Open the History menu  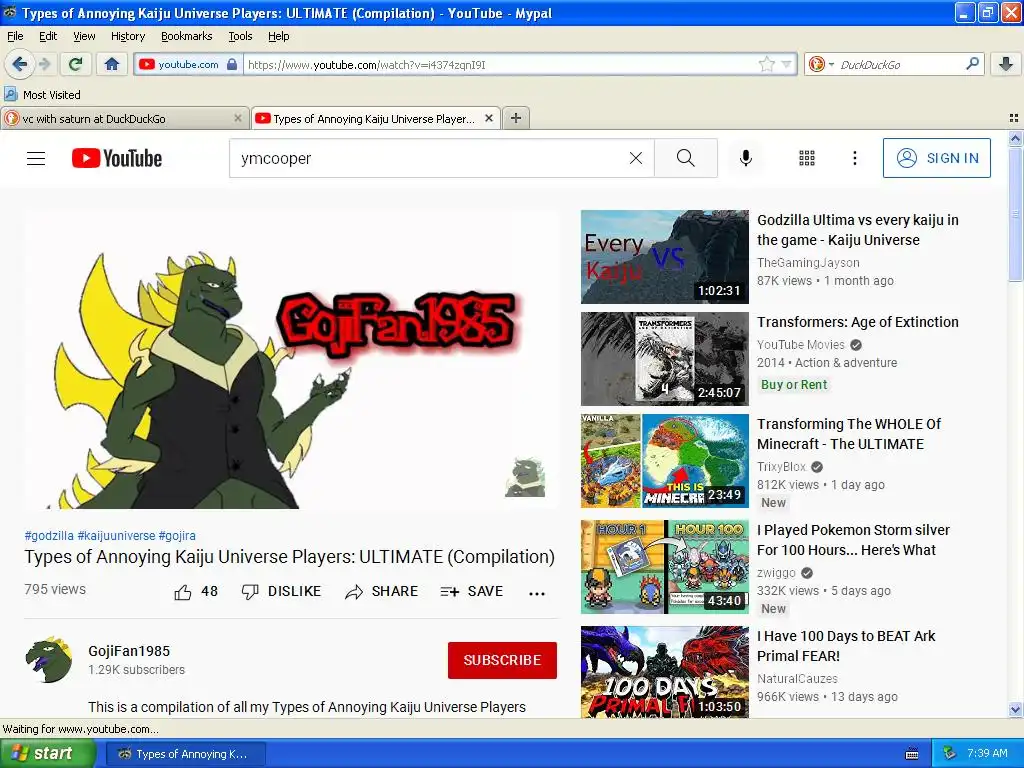(x=127, y=36)
